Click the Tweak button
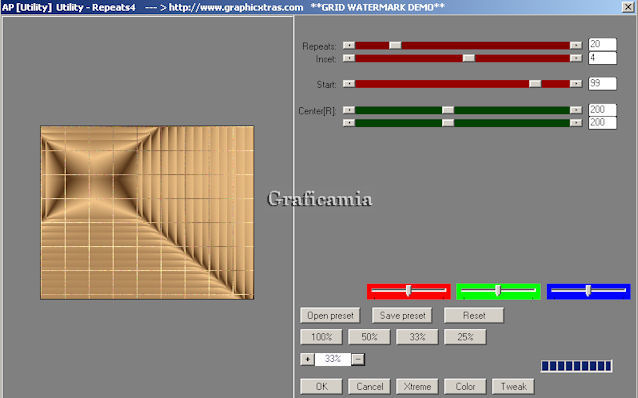 [513, 386]
